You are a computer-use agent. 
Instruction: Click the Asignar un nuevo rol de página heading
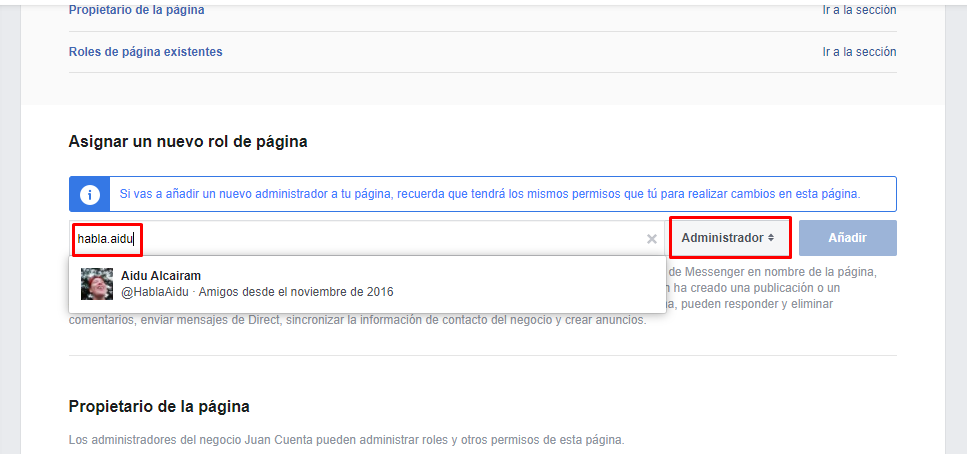187,142
